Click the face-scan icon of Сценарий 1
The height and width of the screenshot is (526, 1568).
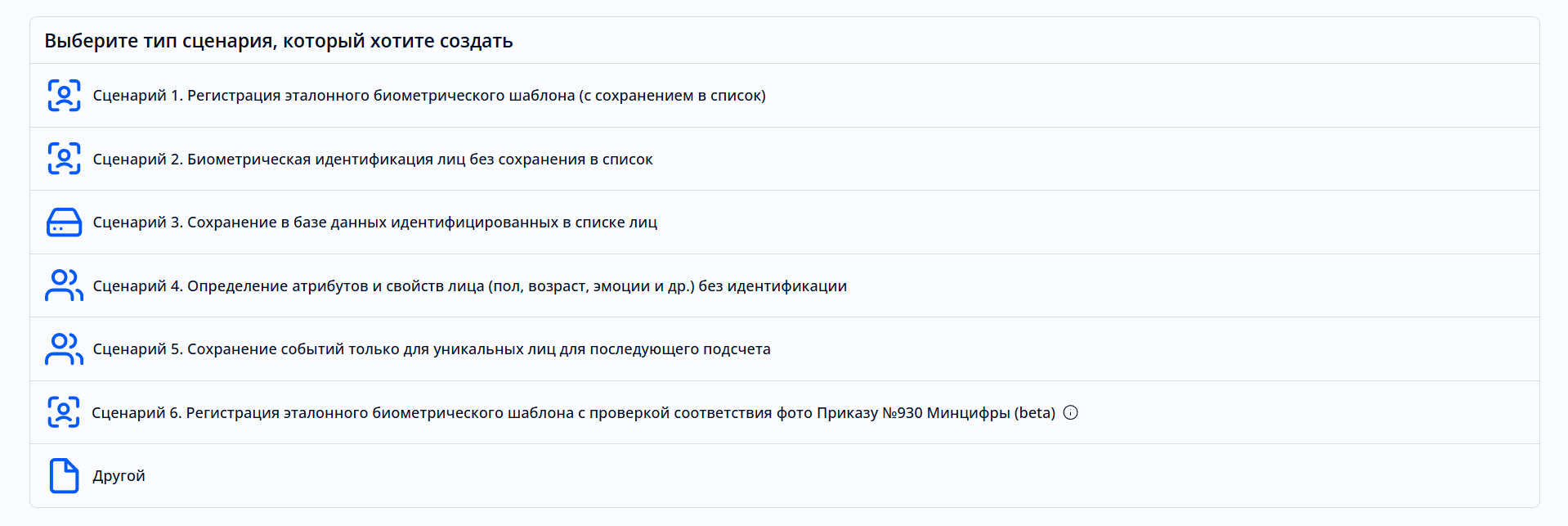tap(64, 95)
